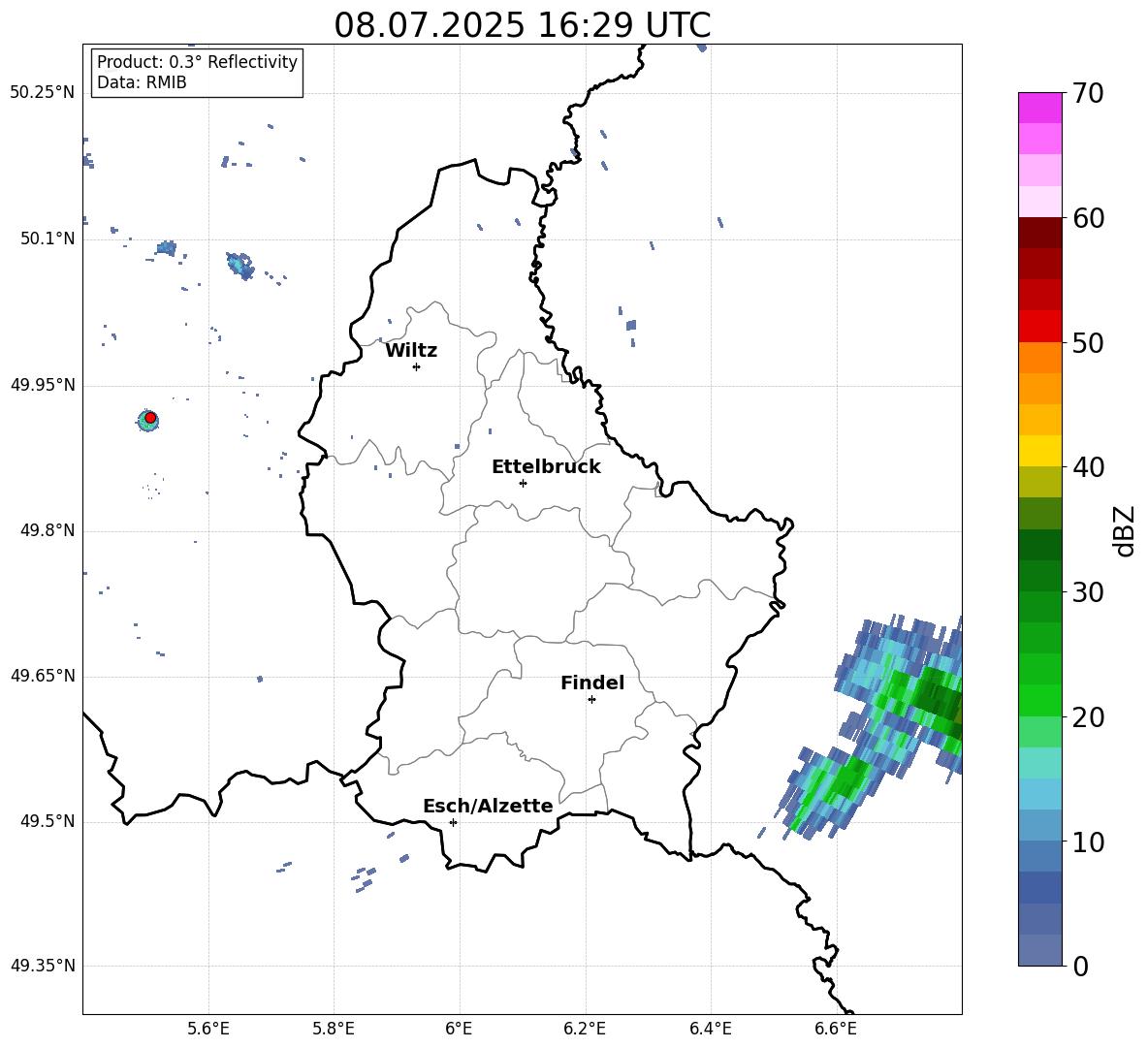Click the 5.6°E longitude label
This screenshot has width=1148, height=1048.
[x=208, y=1029]
